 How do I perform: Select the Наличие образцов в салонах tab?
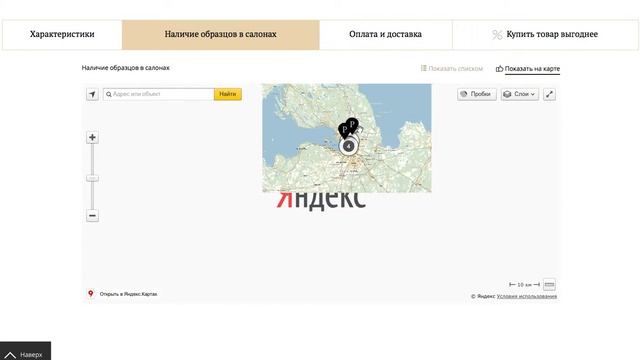tap(220, 35)
